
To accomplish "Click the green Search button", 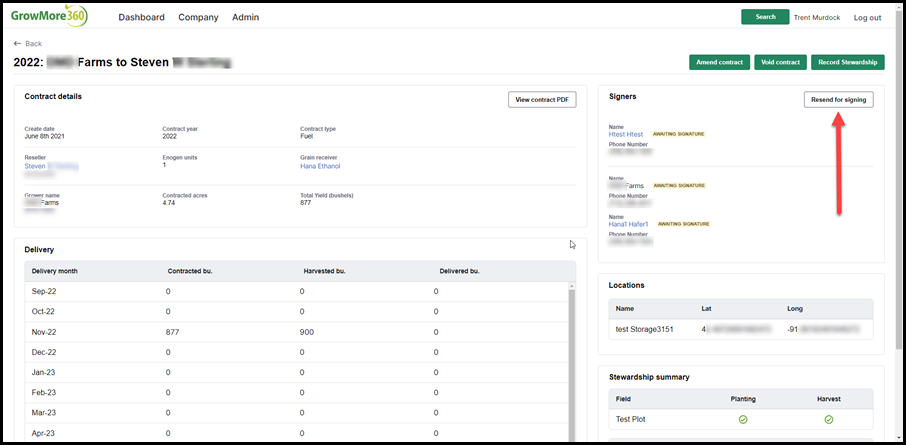I will coord(765,17).
